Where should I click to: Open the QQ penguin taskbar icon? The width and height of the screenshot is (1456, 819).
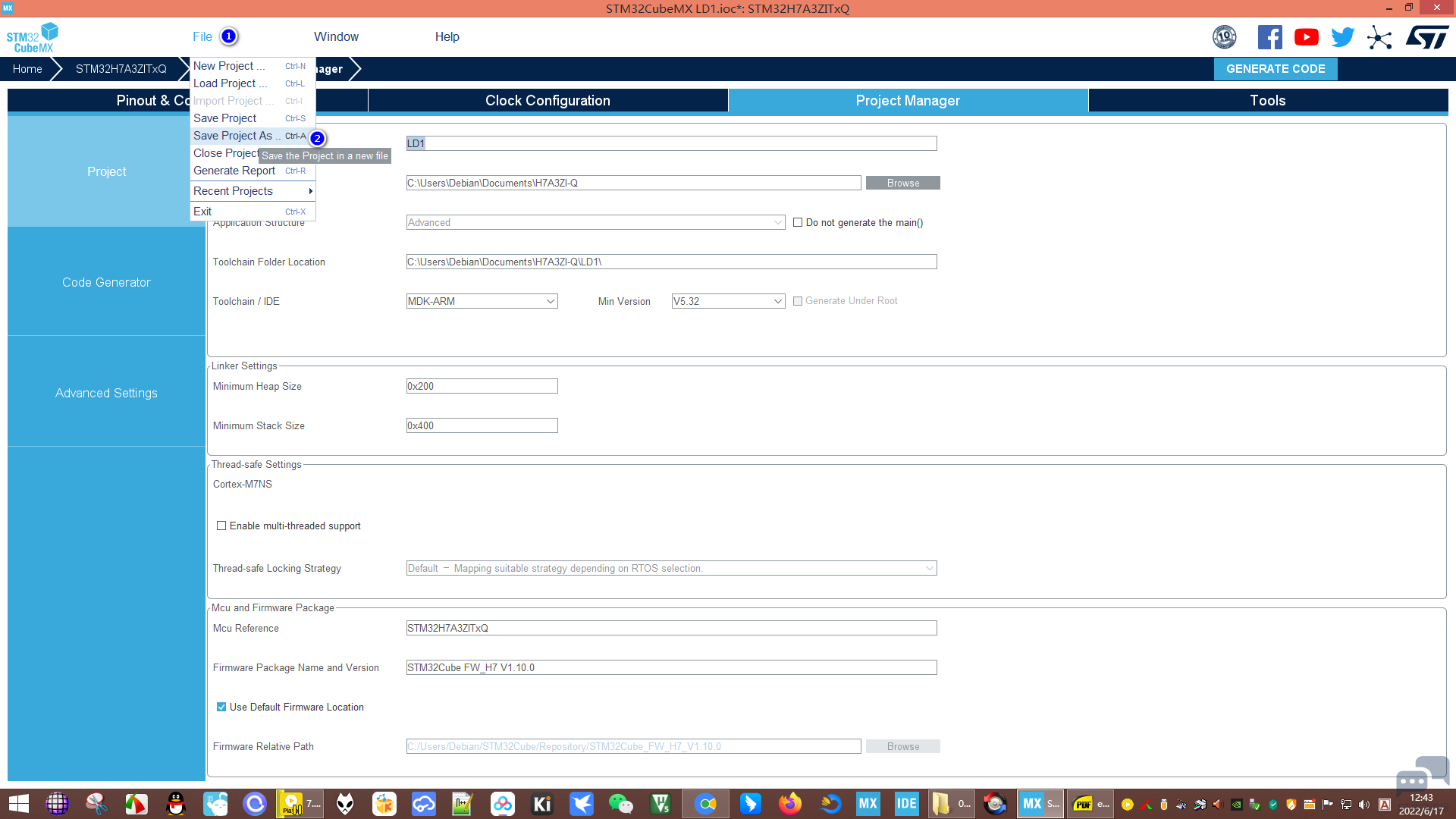176,804
